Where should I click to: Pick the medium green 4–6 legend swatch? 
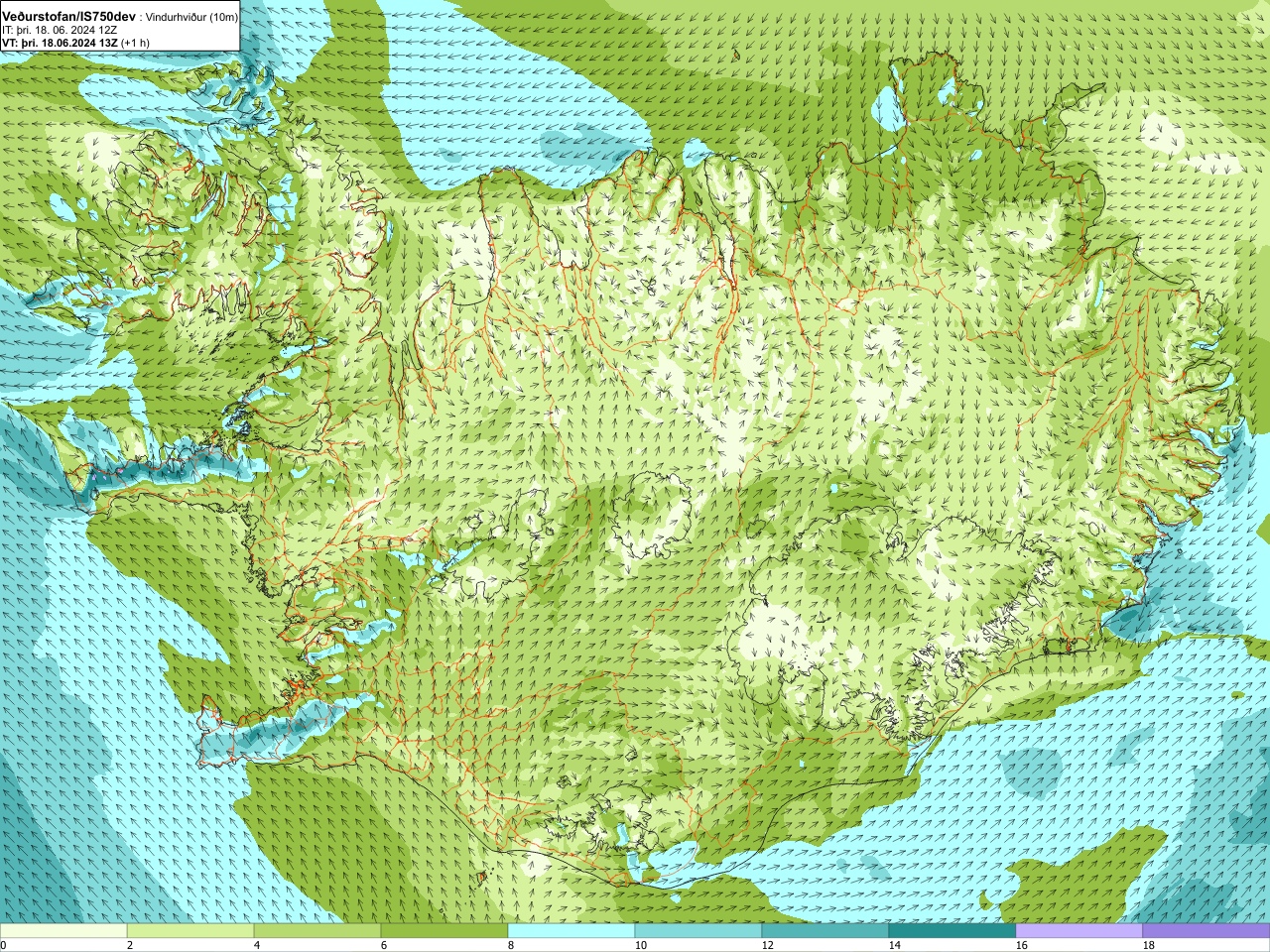[x=317, y=931]
